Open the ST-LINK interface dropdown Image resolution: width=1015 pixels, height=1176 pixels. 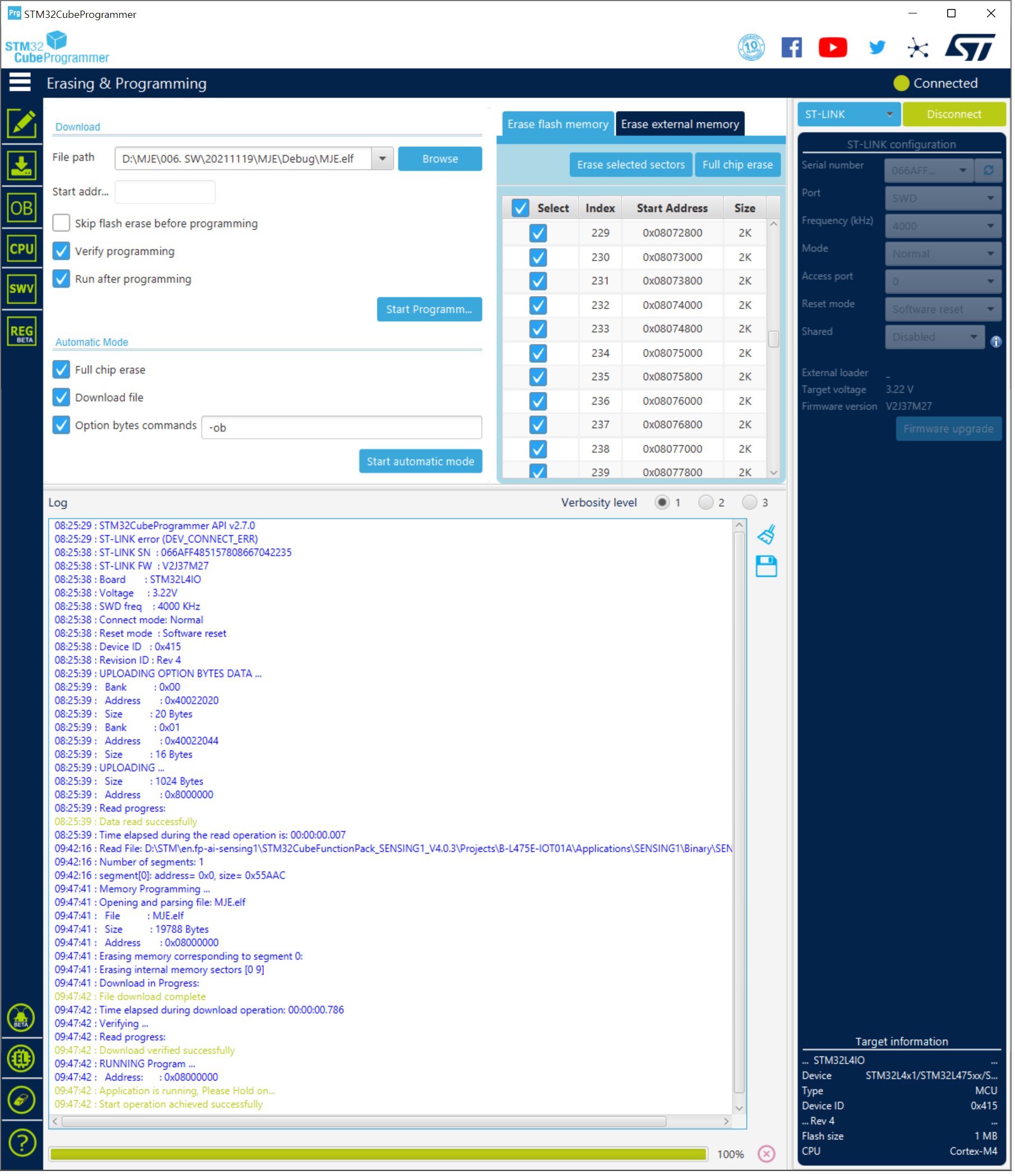point(851,115)
